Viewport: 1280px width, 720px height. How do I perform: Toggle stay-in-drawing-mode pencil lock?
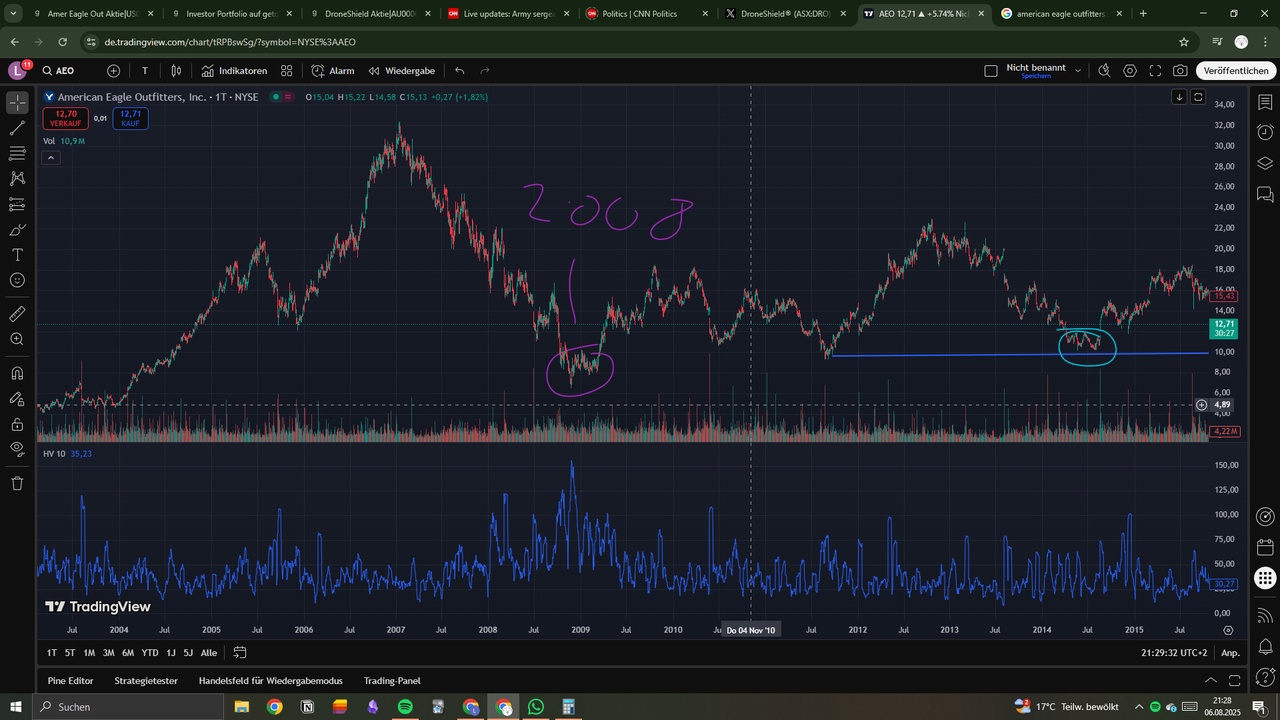[x=17, y=398]
